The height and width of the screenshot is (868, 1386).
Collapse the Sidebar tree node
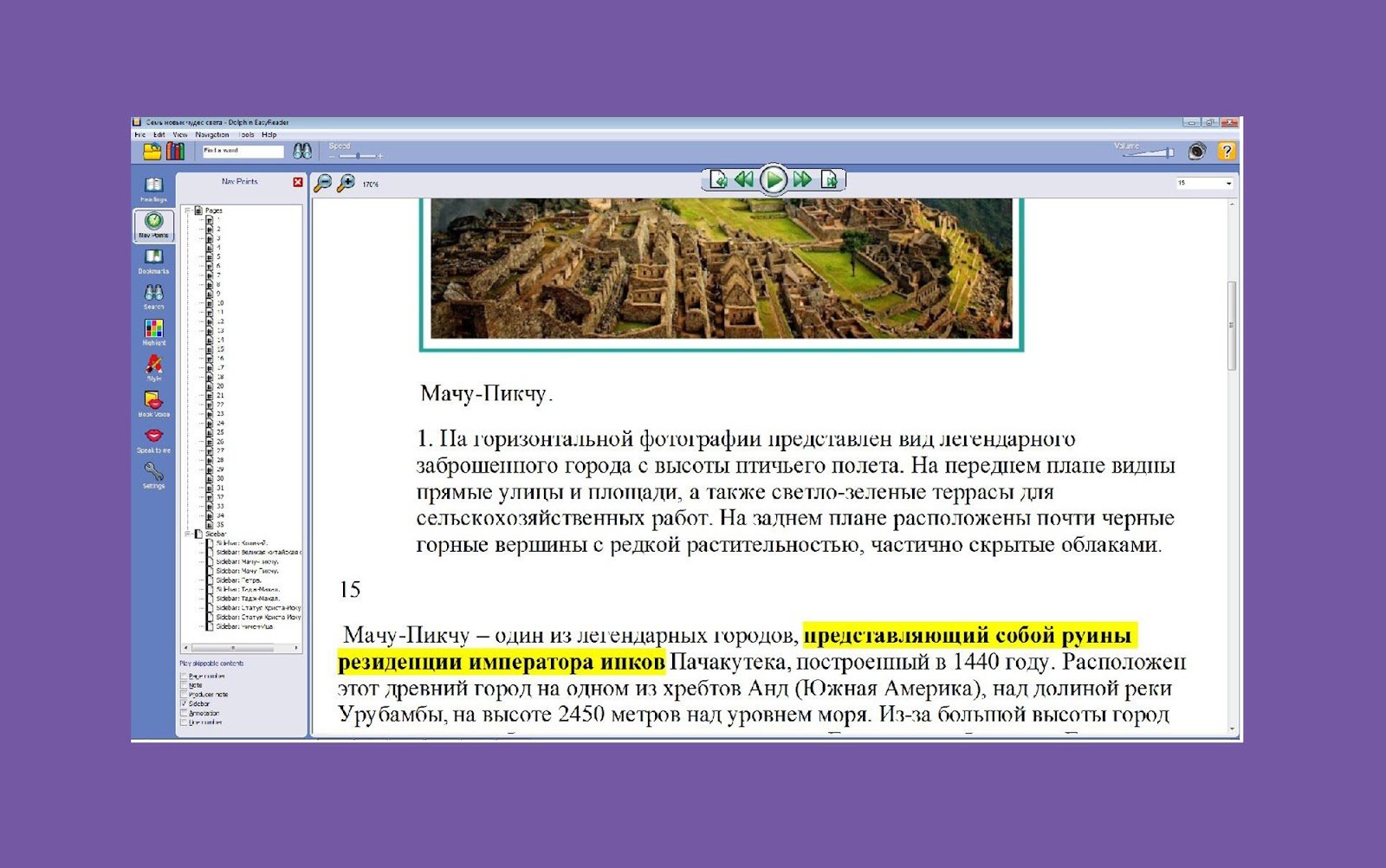coord(187,534)
